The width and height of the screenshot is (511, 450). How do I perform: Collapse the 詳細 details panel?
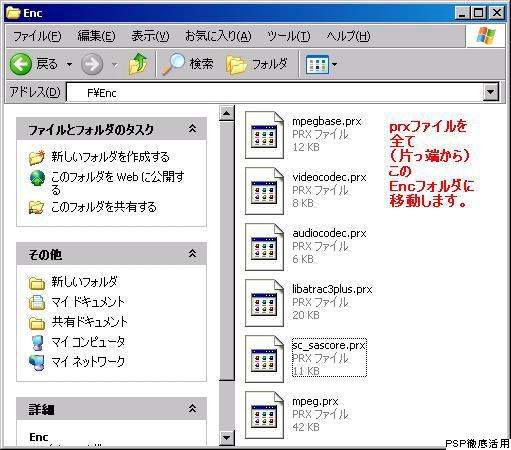pyautogui.click(x=192, y=409)
